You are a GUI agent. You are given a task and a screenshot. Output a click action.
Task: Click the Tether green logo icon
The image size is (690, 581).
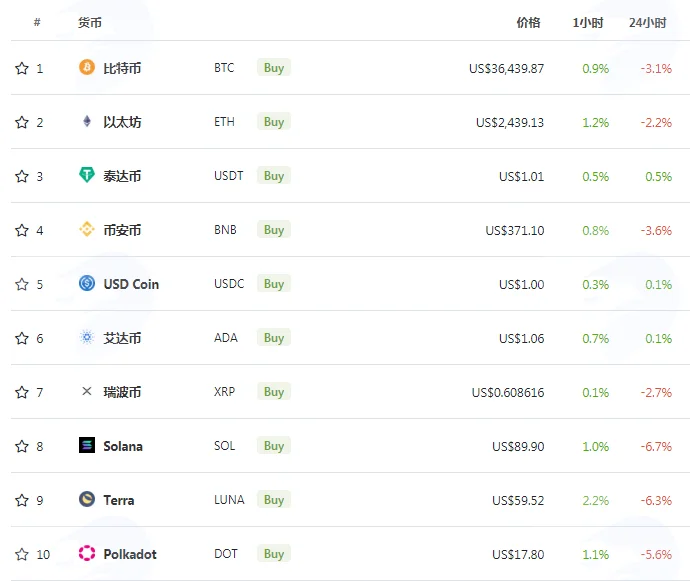87,175
